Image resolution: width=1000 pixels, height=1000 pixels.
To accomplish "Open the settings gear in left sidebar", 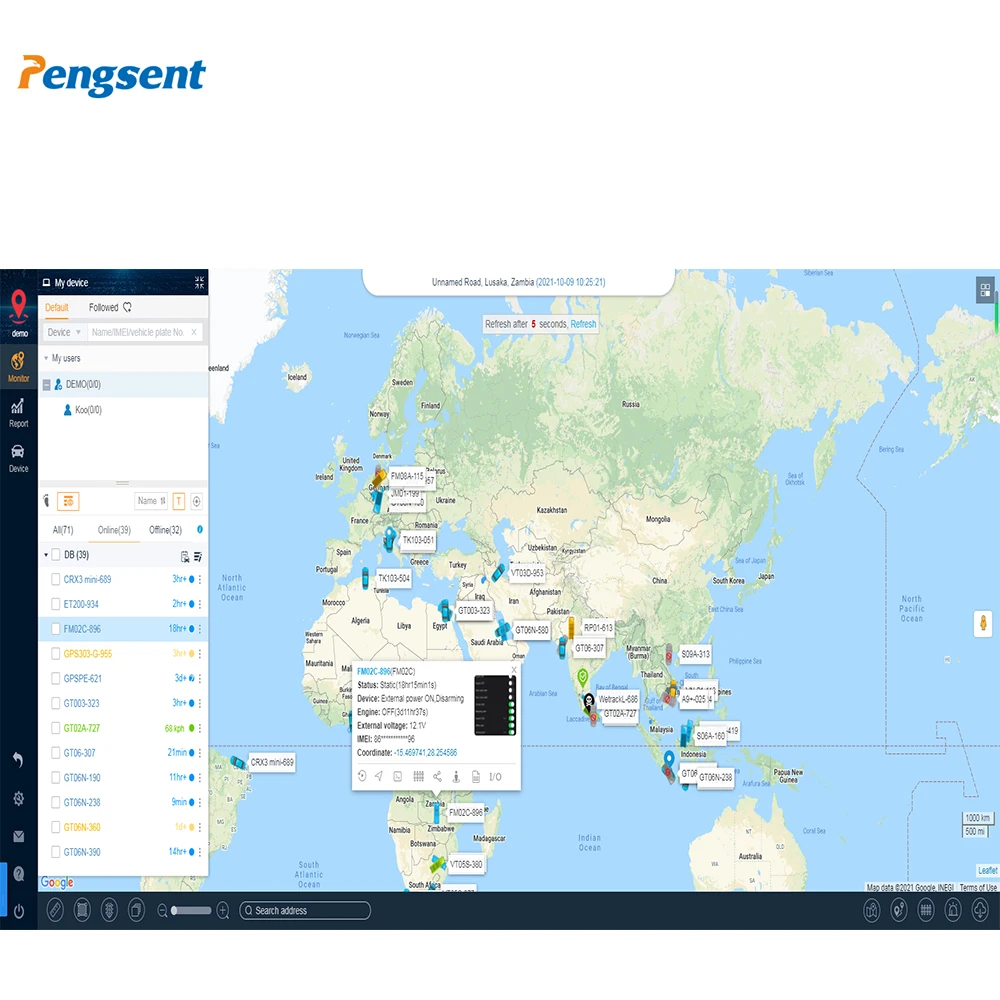I will point(18,798).
